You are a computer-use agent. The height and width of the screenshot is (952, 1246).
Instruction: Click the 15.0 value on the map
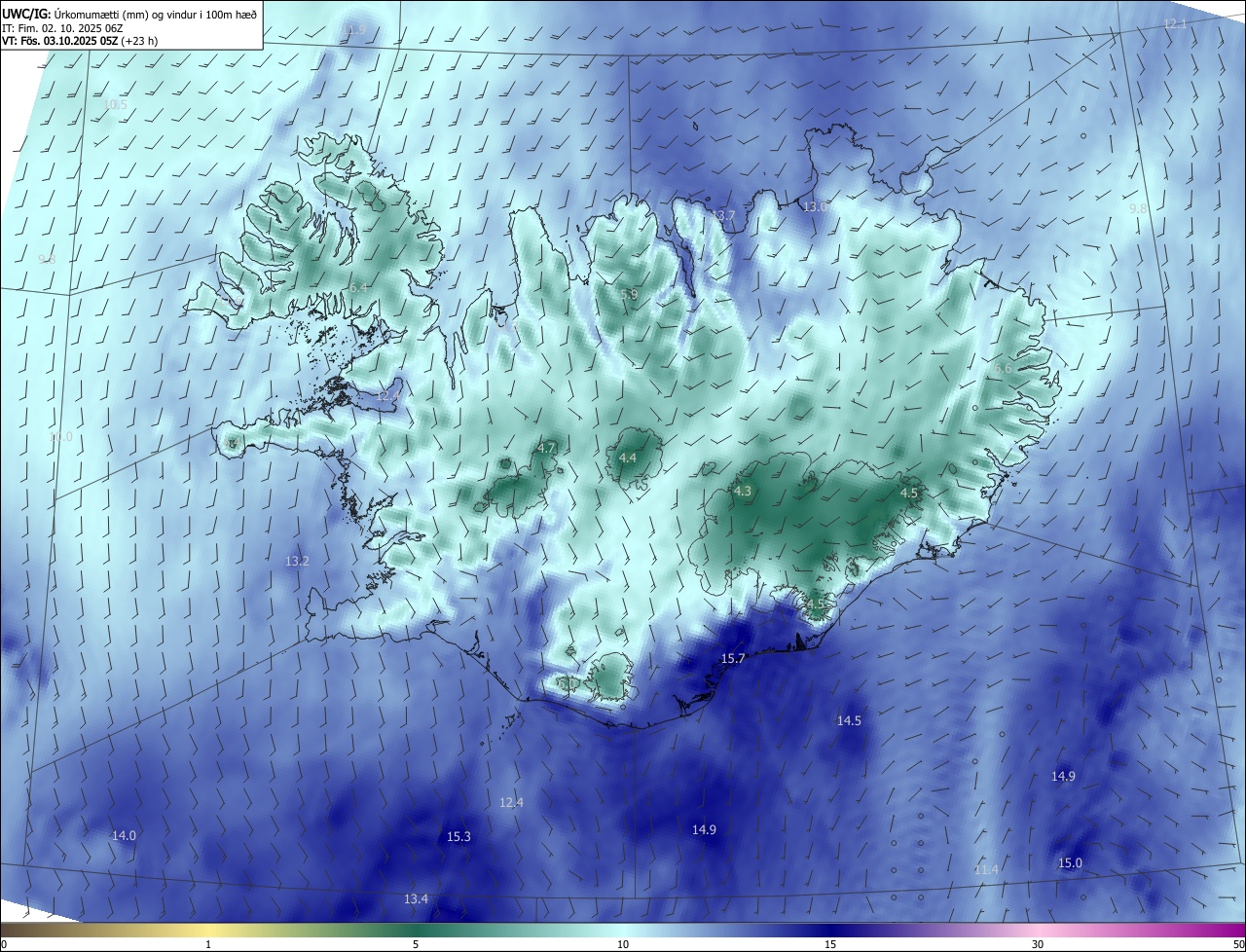click(1070, 863)
